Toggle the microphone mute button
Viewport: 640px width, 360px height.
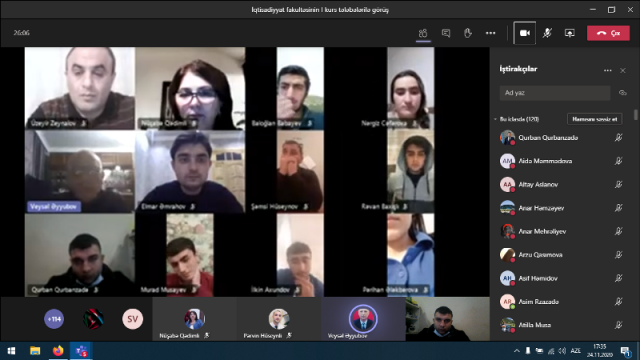[547, 33]
